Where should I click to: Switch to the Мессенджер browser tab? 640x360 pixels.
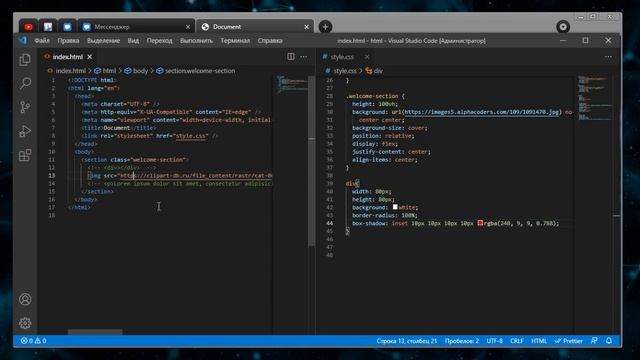(x=135, y=27)
